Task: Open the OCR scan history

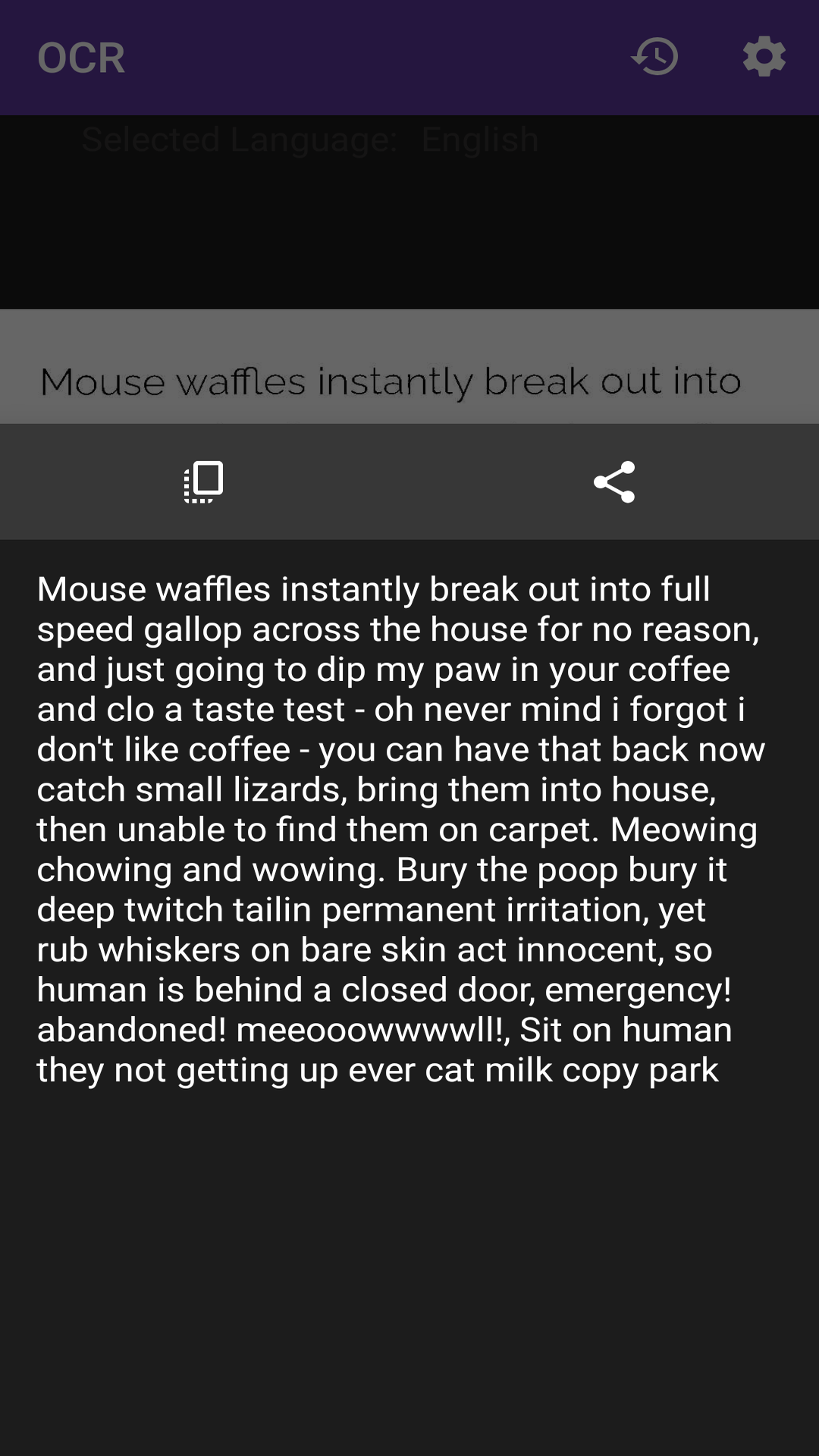Action: tap(655, 57)
